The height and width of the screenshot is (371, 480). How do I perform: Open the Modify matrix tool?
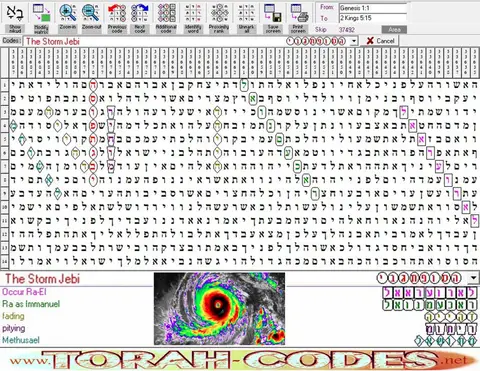[41, 18]
